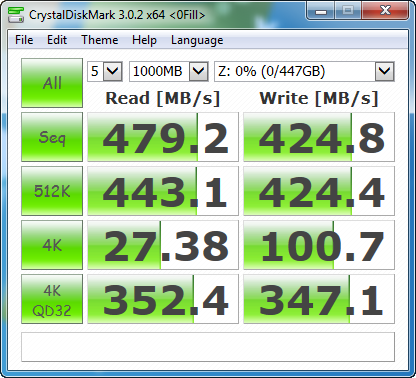Click the 4K QD32 write result 347.1
This screenshot has width=416, height=378.
tap(319, 299)
